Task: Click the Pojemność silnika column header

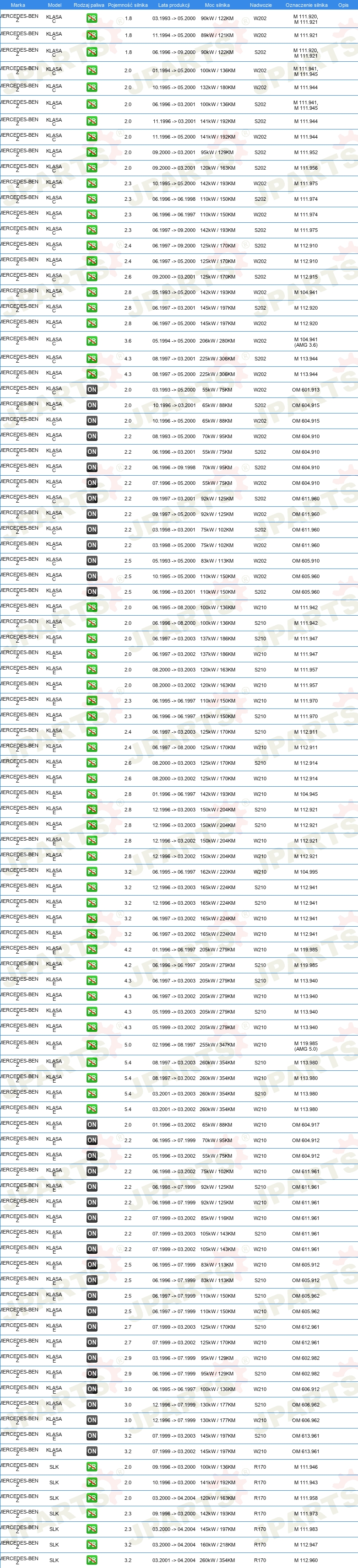Action: pyautogui.click(x=128, y=5)
